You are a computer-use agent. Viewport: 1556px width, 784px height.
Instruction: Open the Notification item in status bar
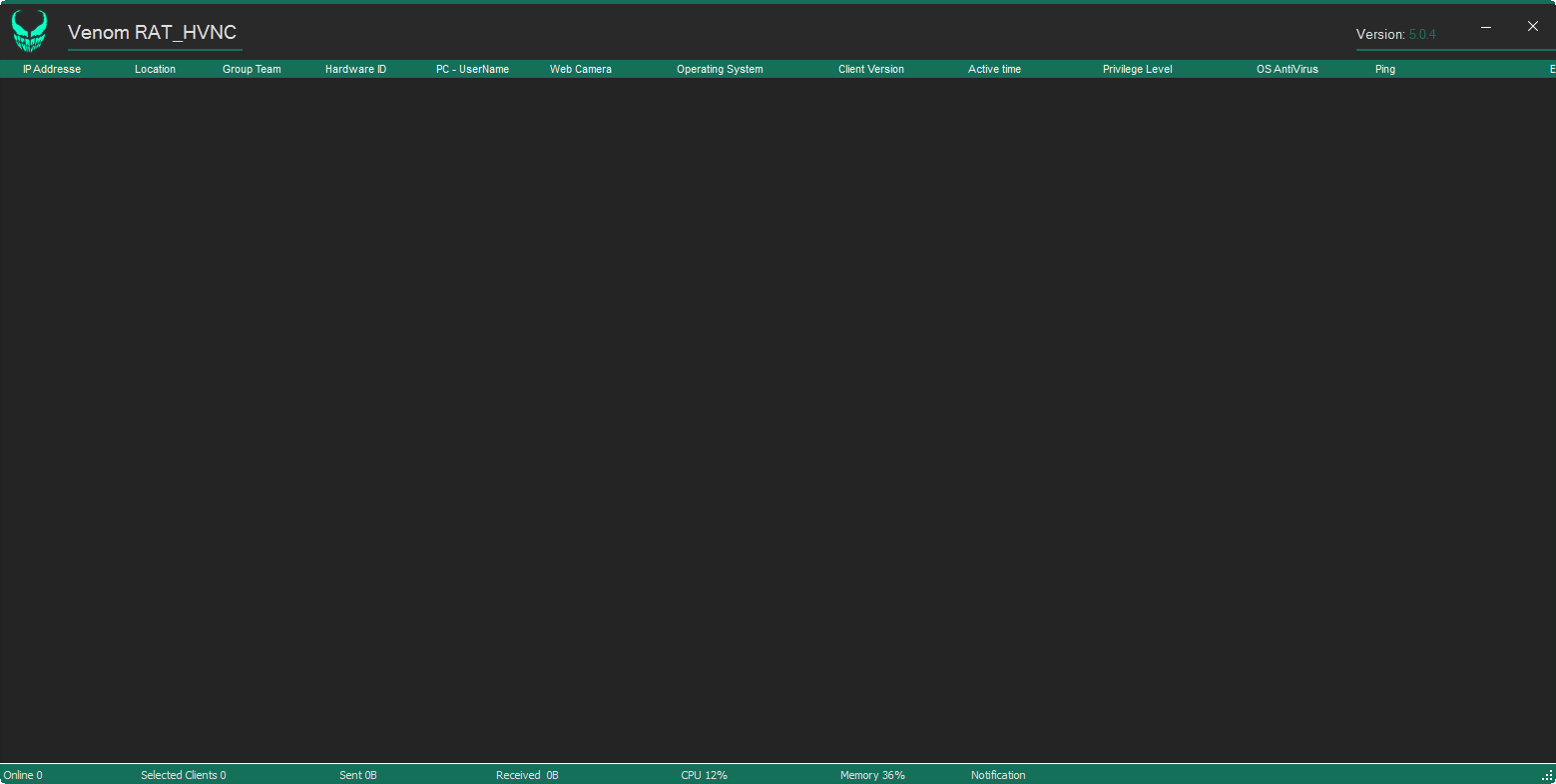point(998,775)
